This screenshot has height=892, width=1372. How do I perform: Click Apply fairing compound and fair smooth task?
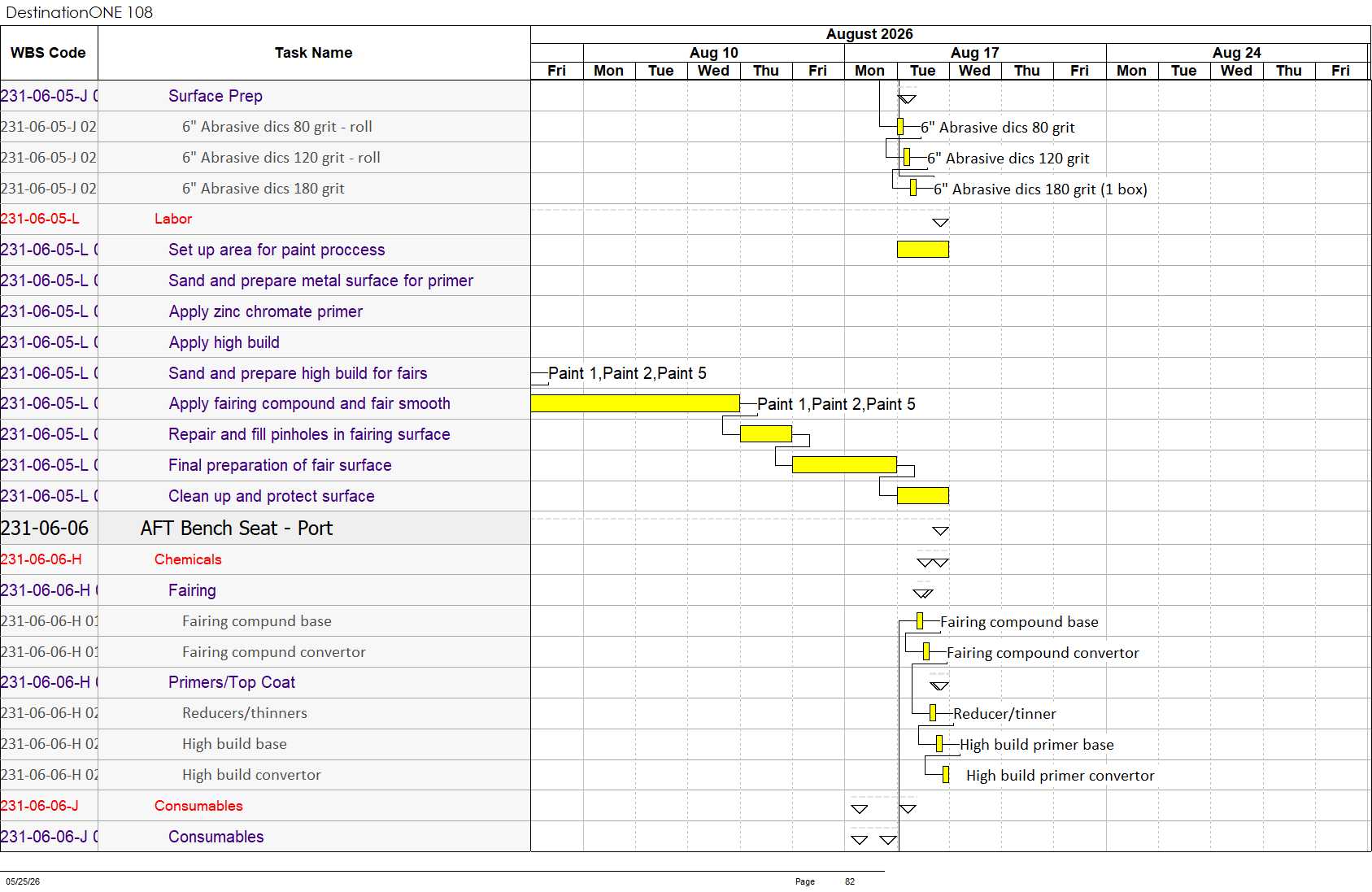309,403
